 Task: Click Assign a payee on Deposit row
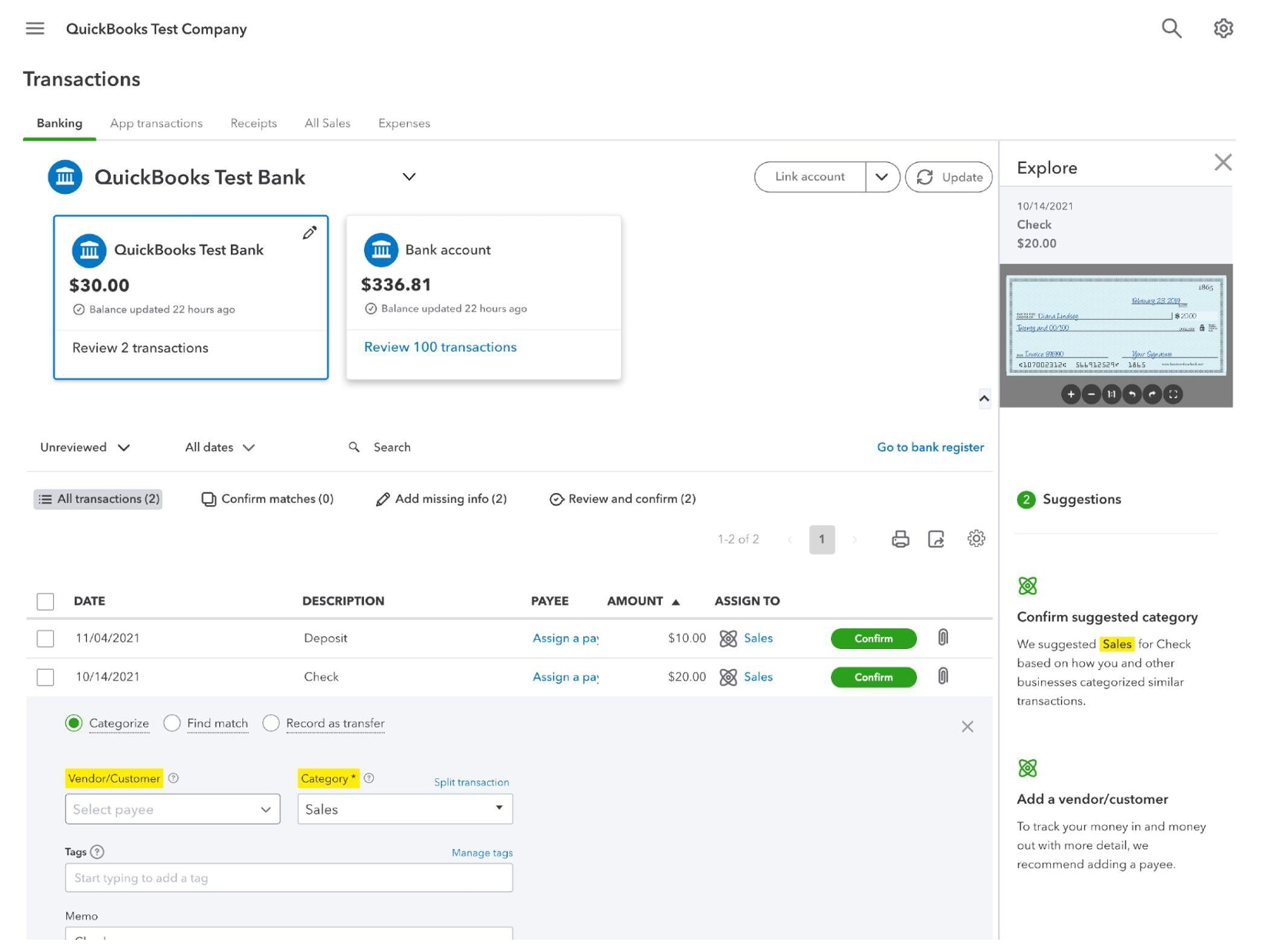point(566,638)
